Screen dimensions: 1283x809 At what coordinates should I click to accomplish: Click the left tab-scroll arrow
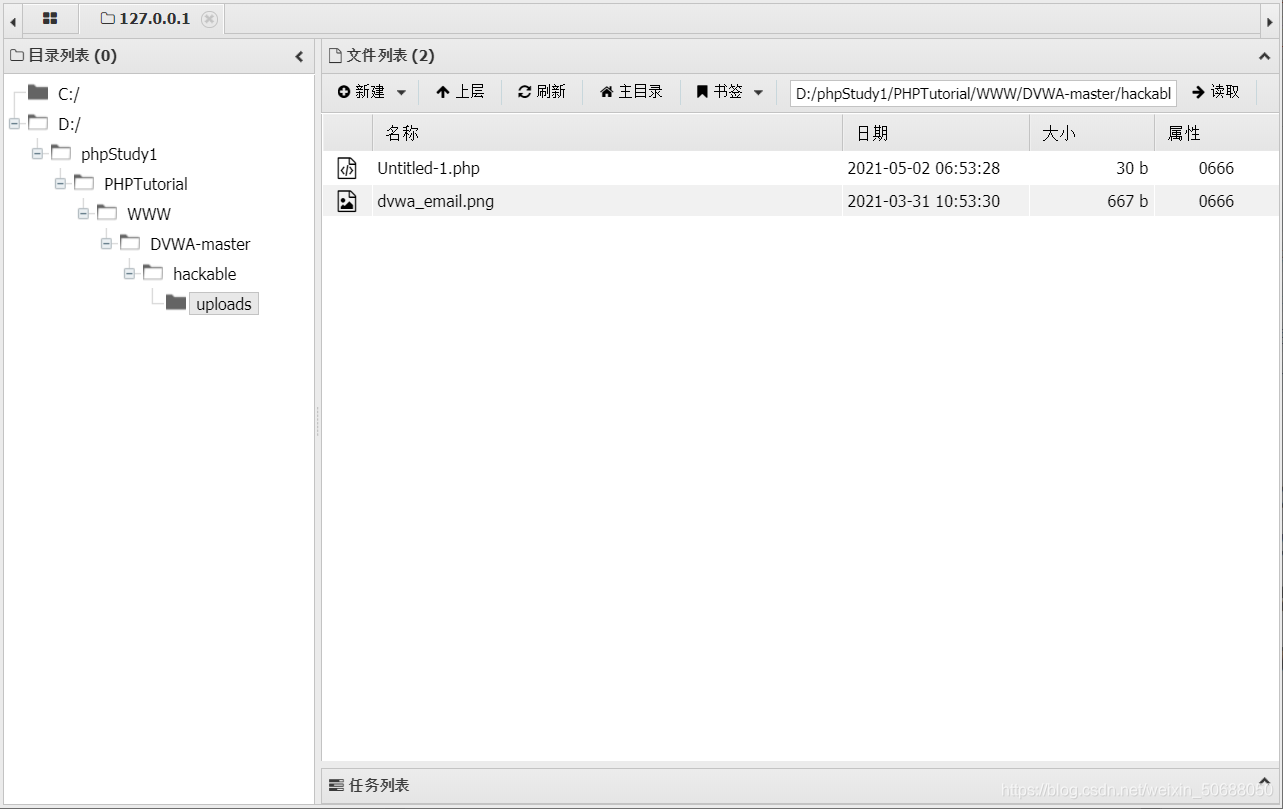coord(13,21)
